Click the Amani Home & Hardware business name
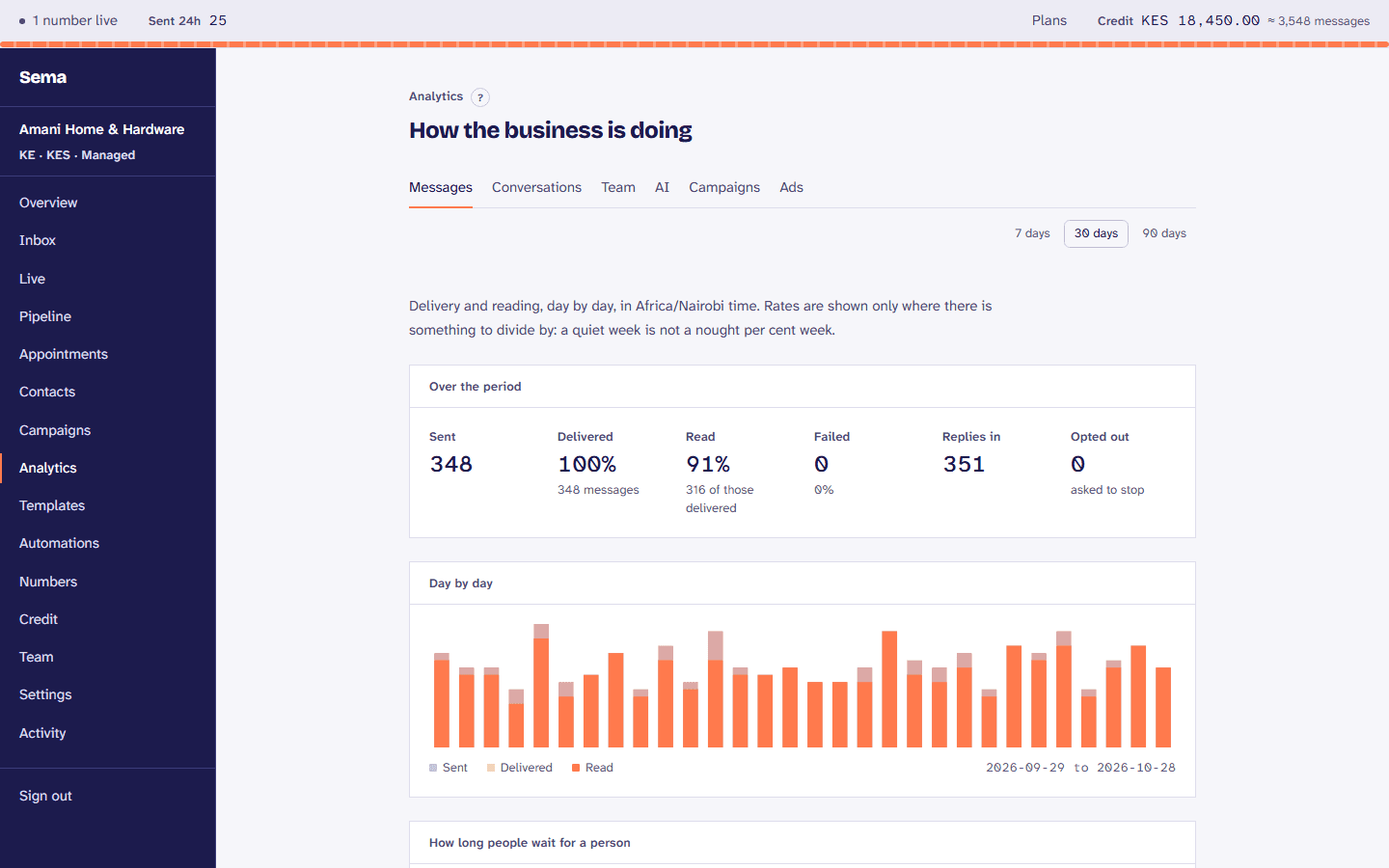The height and width of the screenshot is (868, 1389). pos(101,129)
